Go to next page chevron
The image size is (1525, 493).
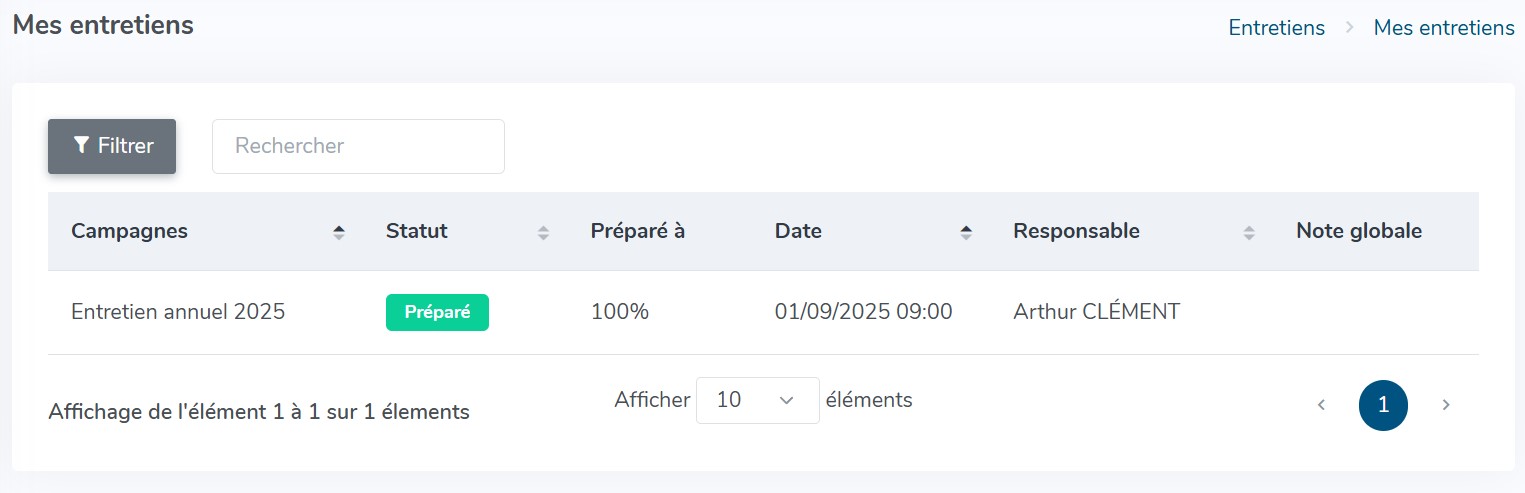(x=1446, y=405)
